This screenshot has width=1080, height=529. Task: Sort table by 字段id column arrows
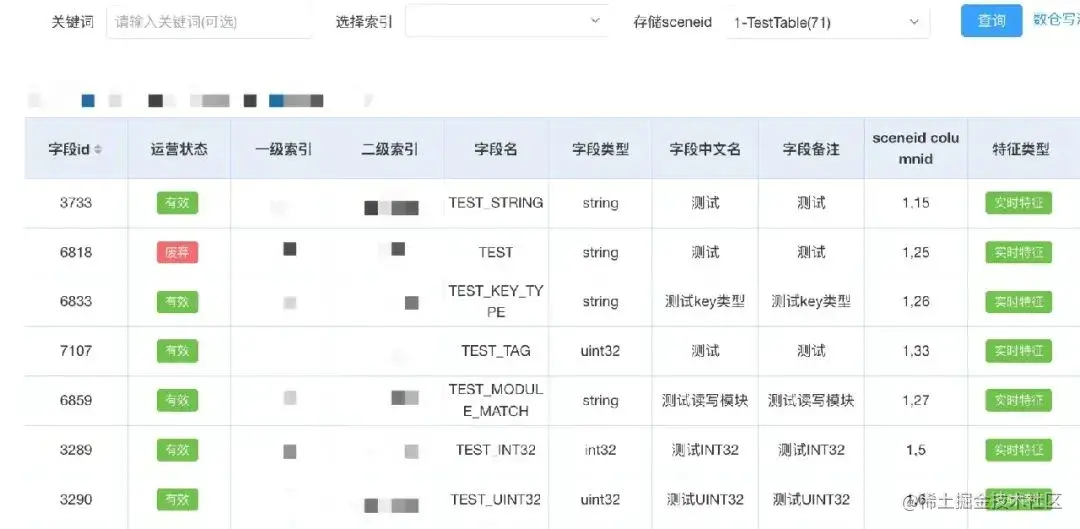98,149
